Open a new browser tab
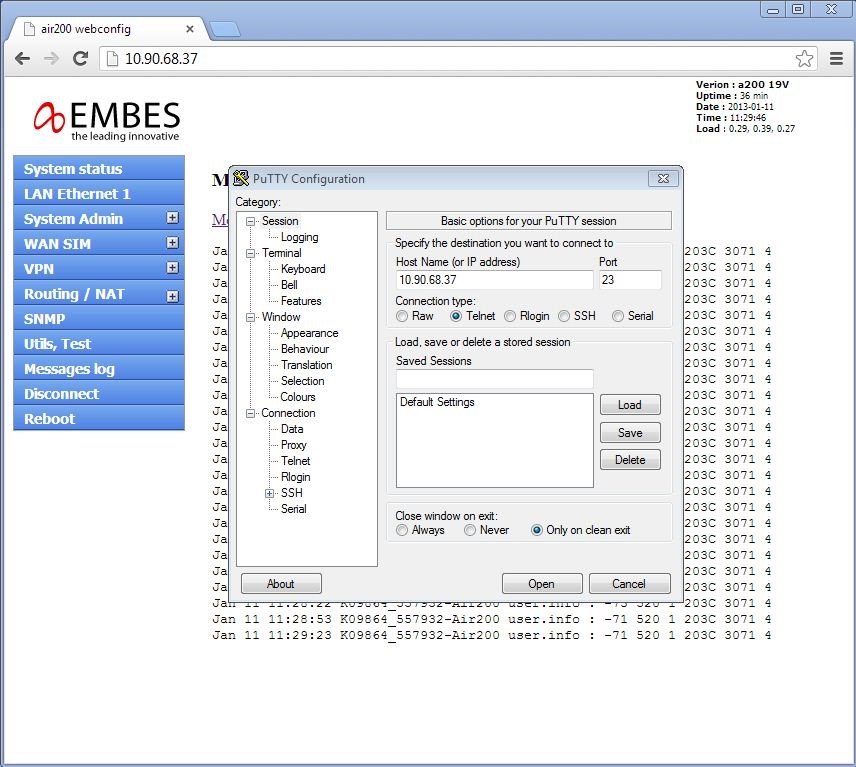 coord(225,29)
